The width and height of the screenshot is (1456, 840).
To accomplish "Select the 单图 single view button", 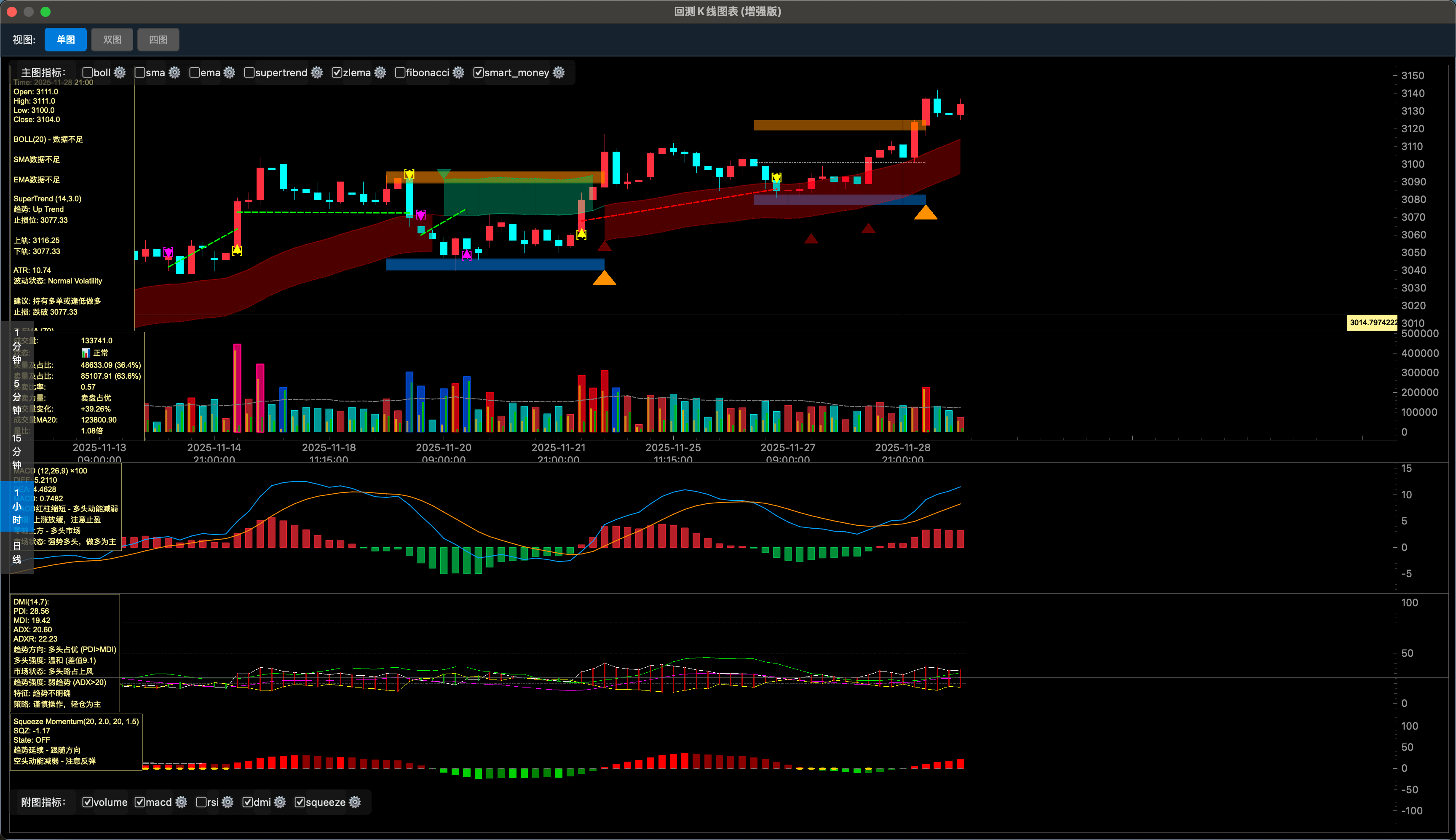I will (66, 40).
